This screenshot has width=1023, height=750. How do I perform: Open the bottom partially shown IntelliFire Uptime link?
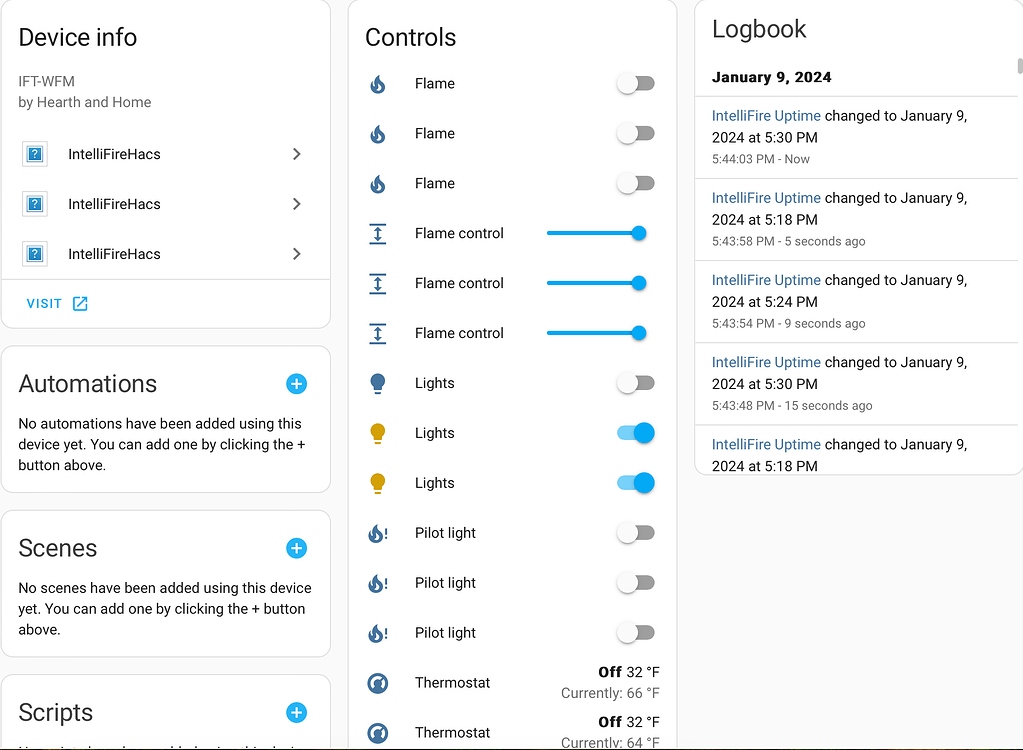(x=766, y=445)
